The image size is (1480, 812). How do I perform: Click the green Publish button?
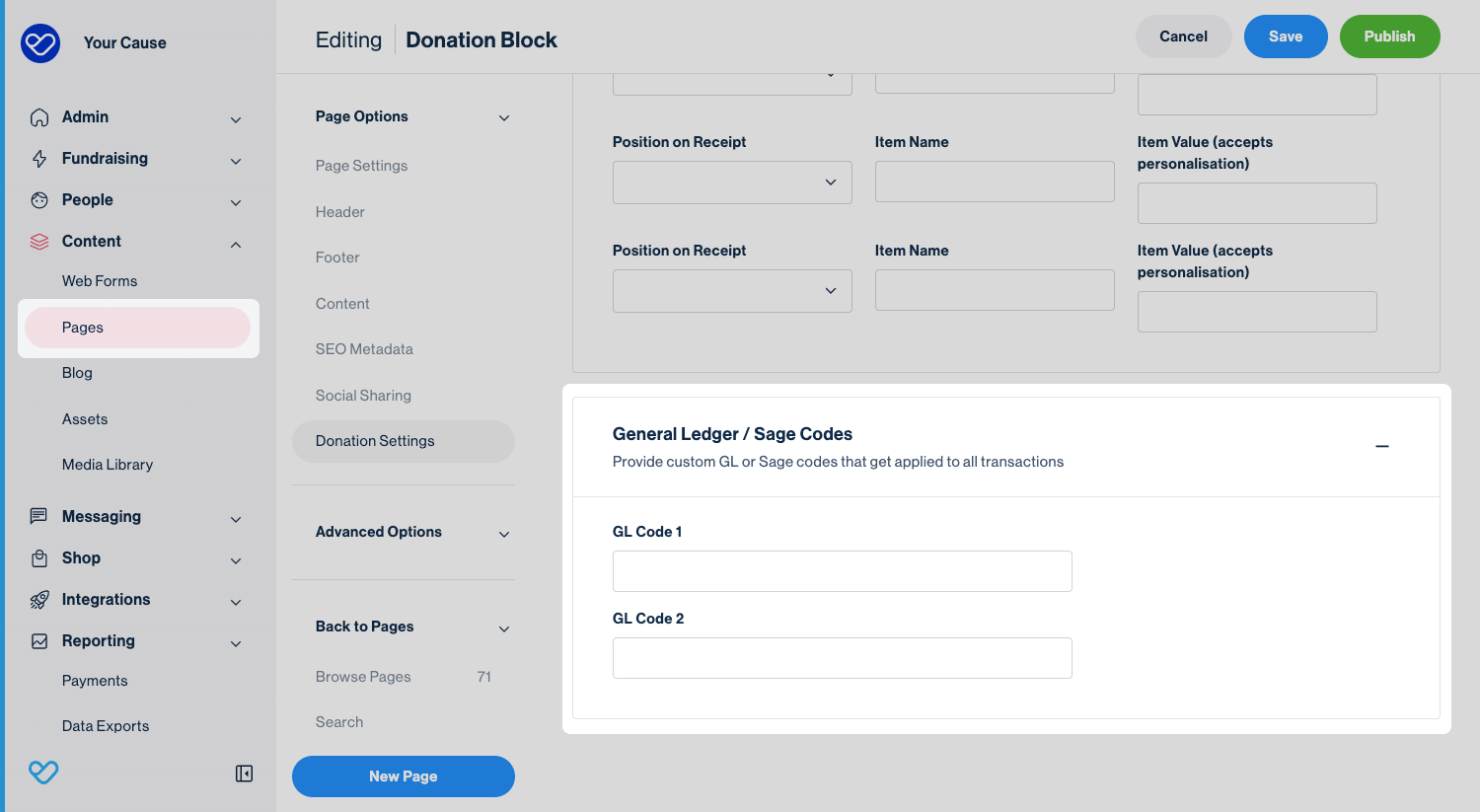[1389, 37]
